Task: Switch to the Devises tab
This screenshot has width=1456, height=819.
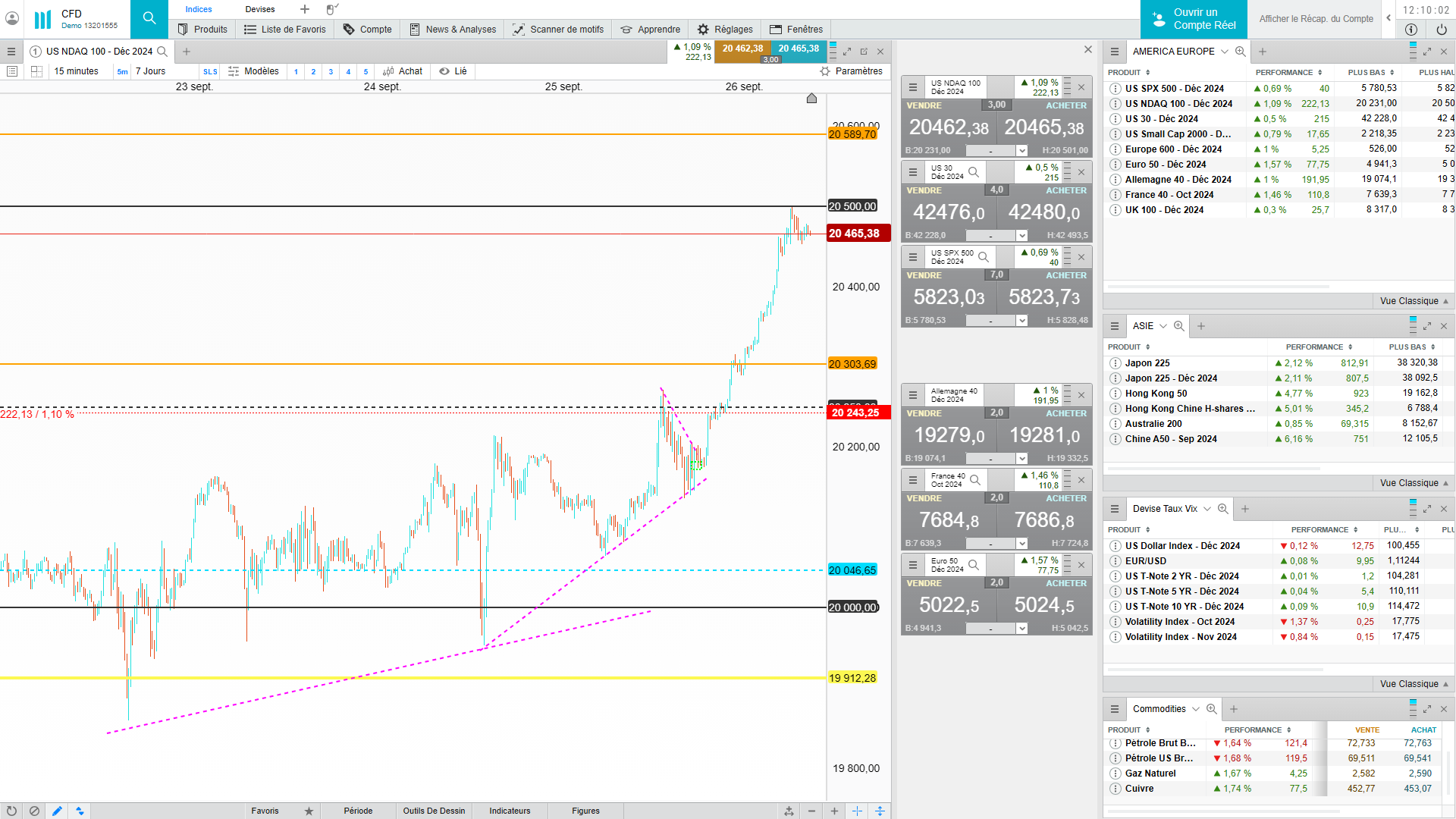Action: click(260, 9)
